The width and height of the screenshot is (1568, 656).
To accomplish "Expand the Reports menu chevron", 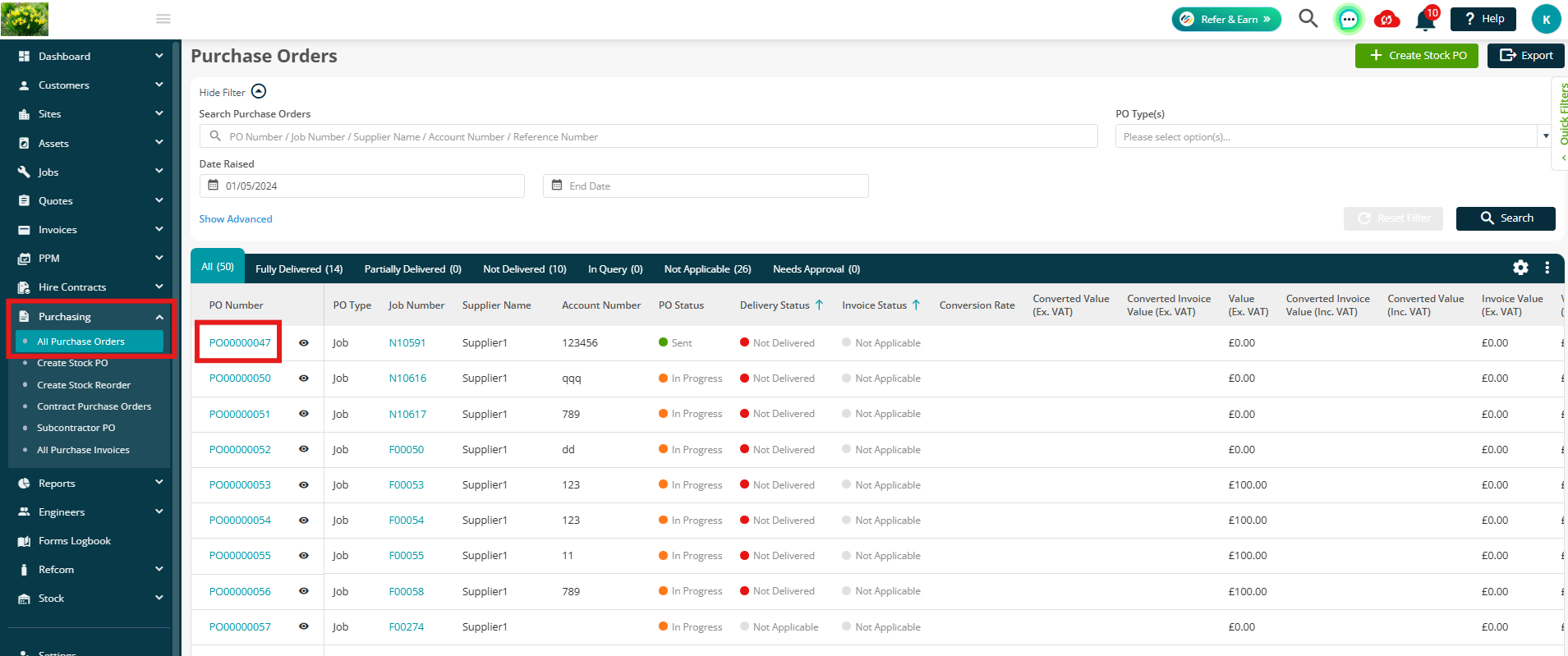I will [x=159, y=483].
